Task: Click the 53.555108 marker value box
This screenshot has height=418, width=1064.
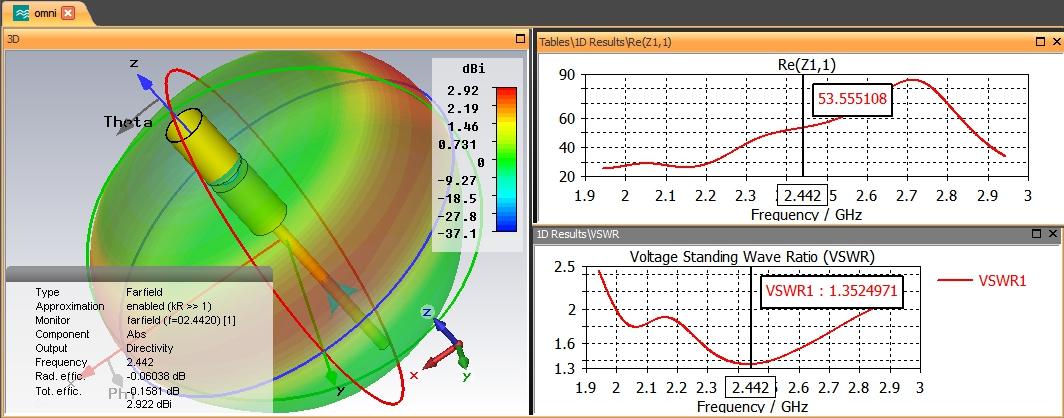Action: pos(852,99)
